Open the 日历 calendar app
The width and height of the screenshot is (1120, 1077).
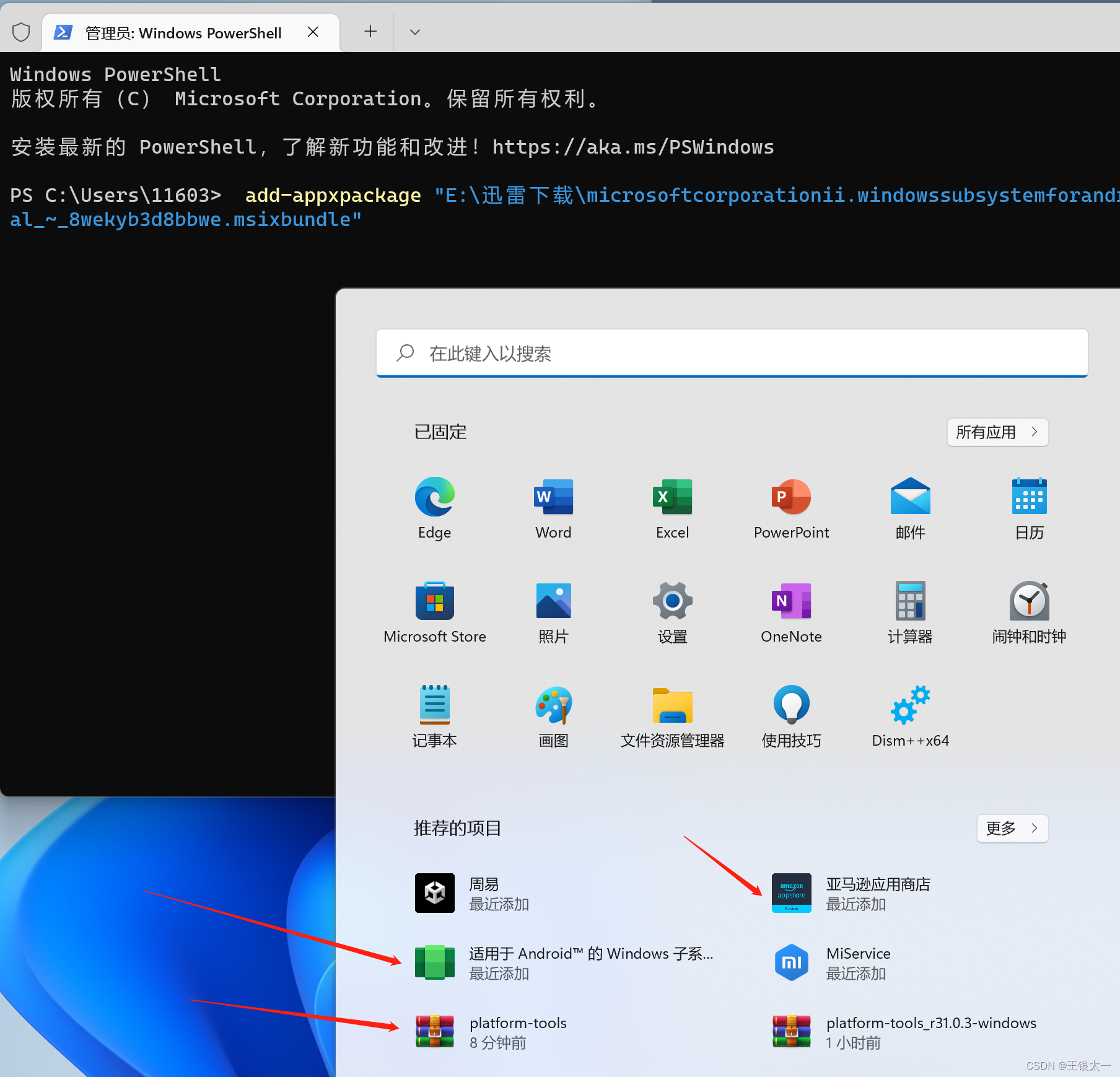(x=1029, y=508)
